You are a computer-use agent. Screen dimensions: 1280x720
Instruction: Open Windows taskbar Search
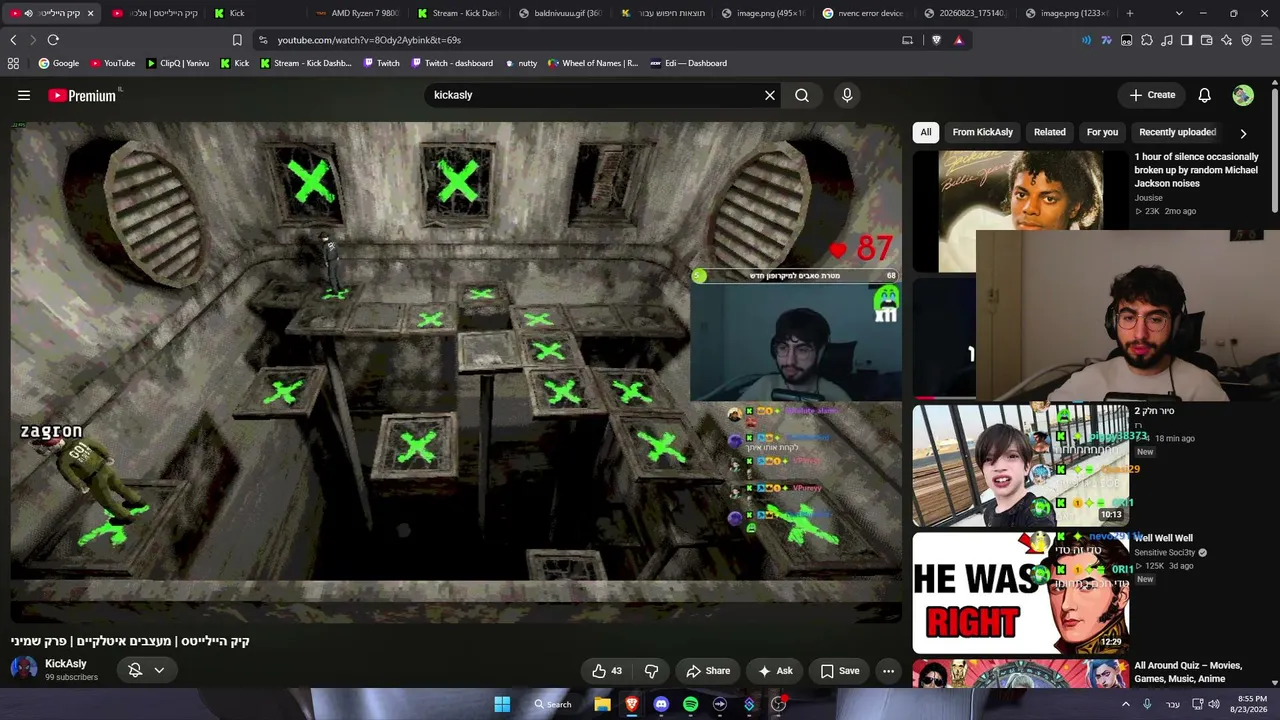553,704
